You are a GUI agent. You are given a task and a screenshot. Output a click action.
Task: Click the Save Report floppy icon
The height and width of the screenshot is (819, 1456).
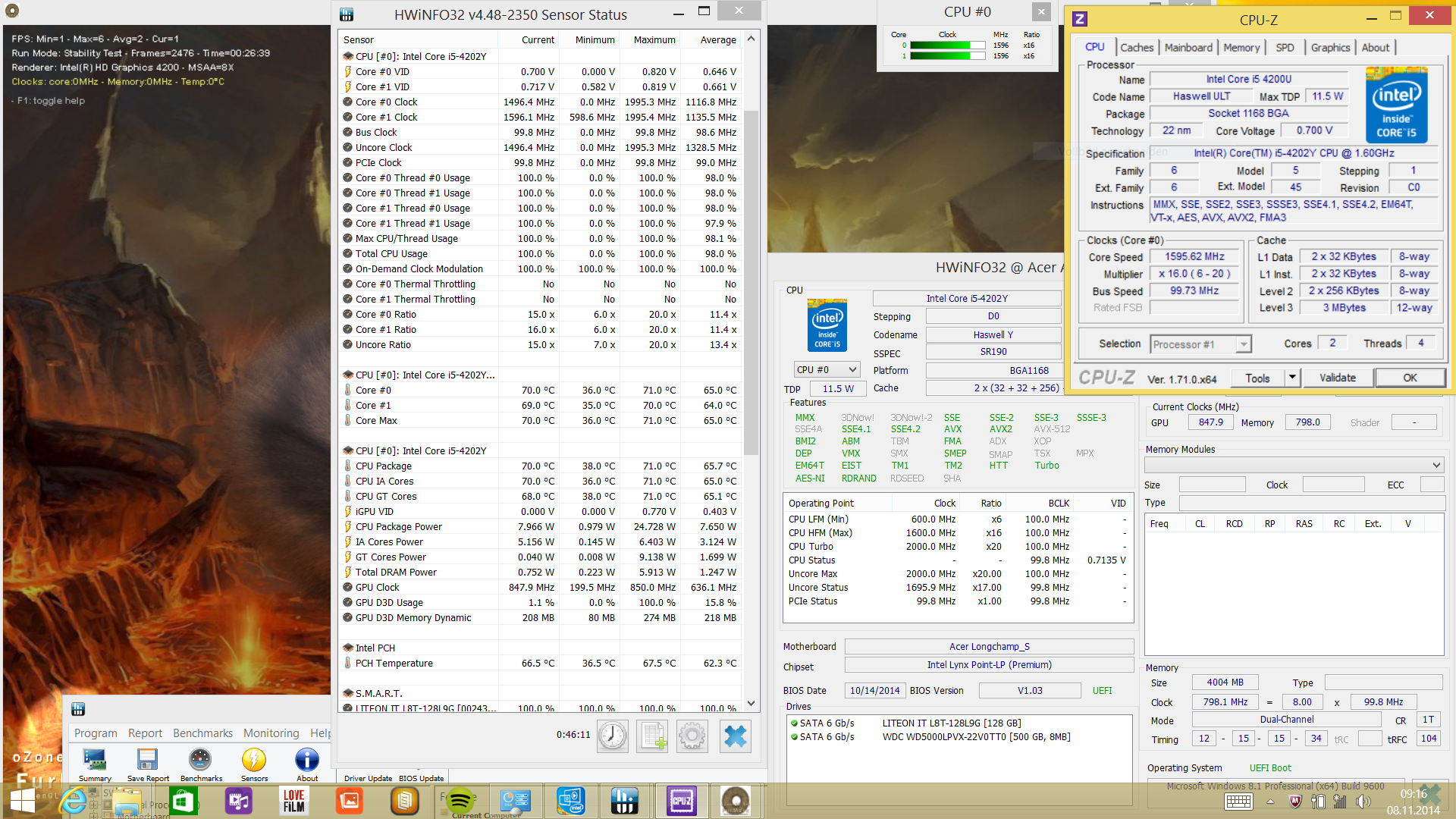pyautogui.click(x=148, y=760)
